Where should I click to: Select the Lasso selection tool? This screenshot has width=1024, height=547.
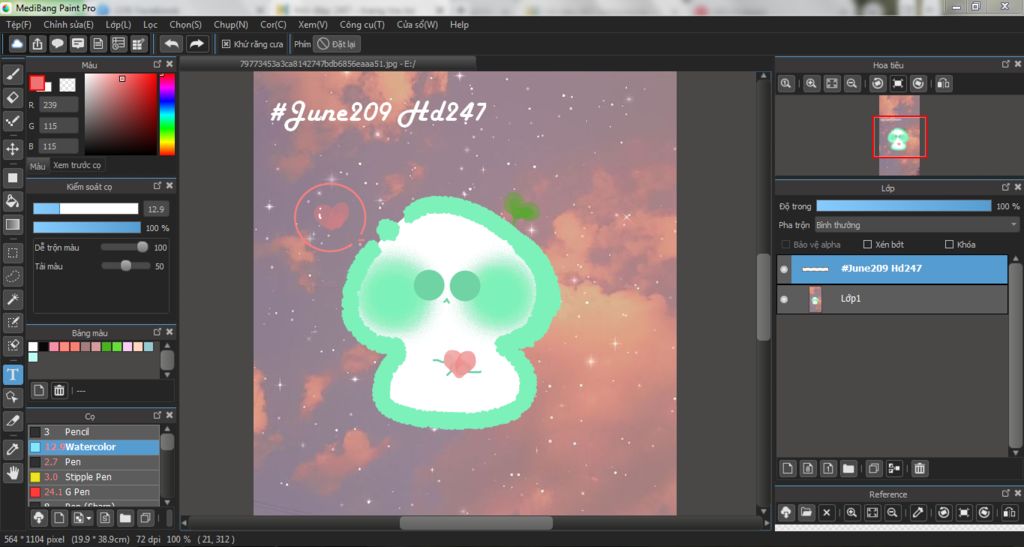(x=12, y=276)
